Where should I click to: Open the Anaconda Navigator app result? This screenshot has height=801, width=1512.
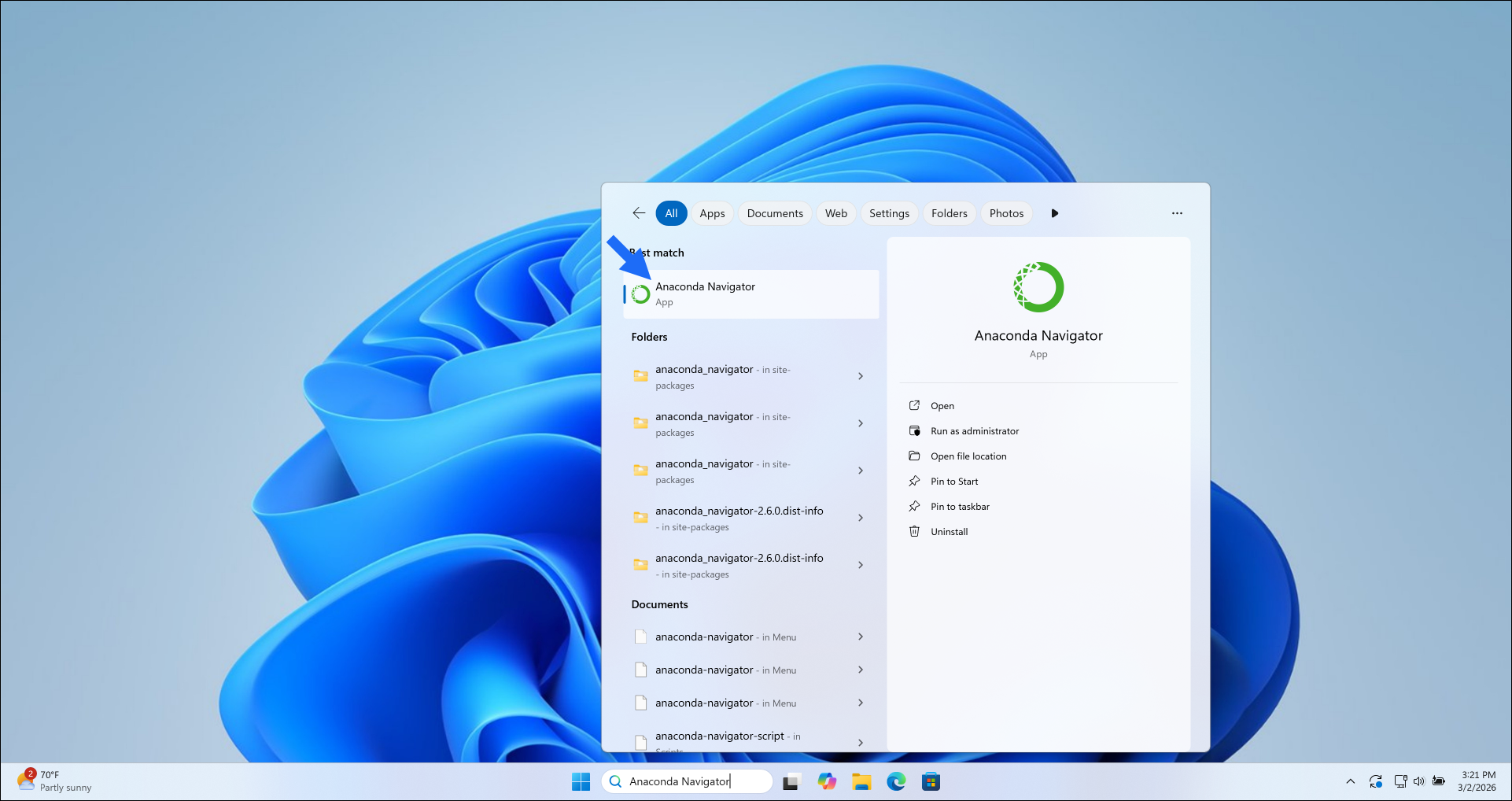point(751,293)
